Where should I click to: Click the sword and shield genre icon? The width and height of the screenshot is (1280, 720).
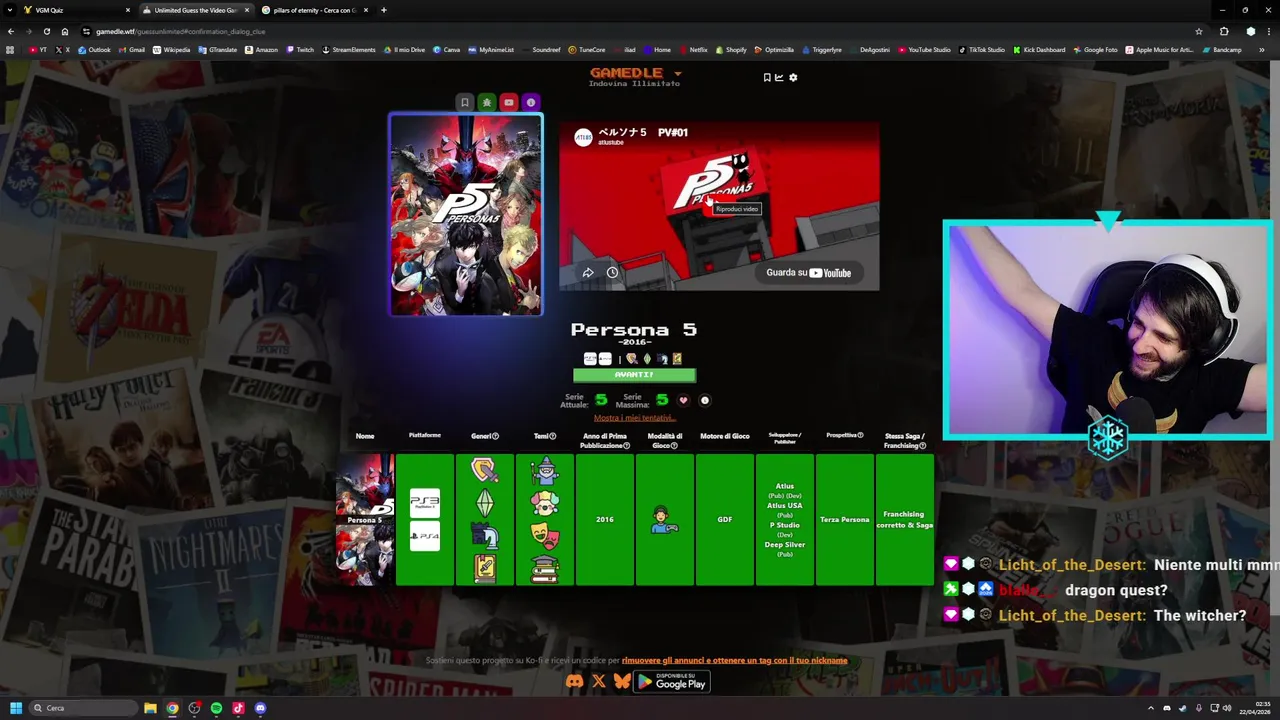click(x=485, y=470)
